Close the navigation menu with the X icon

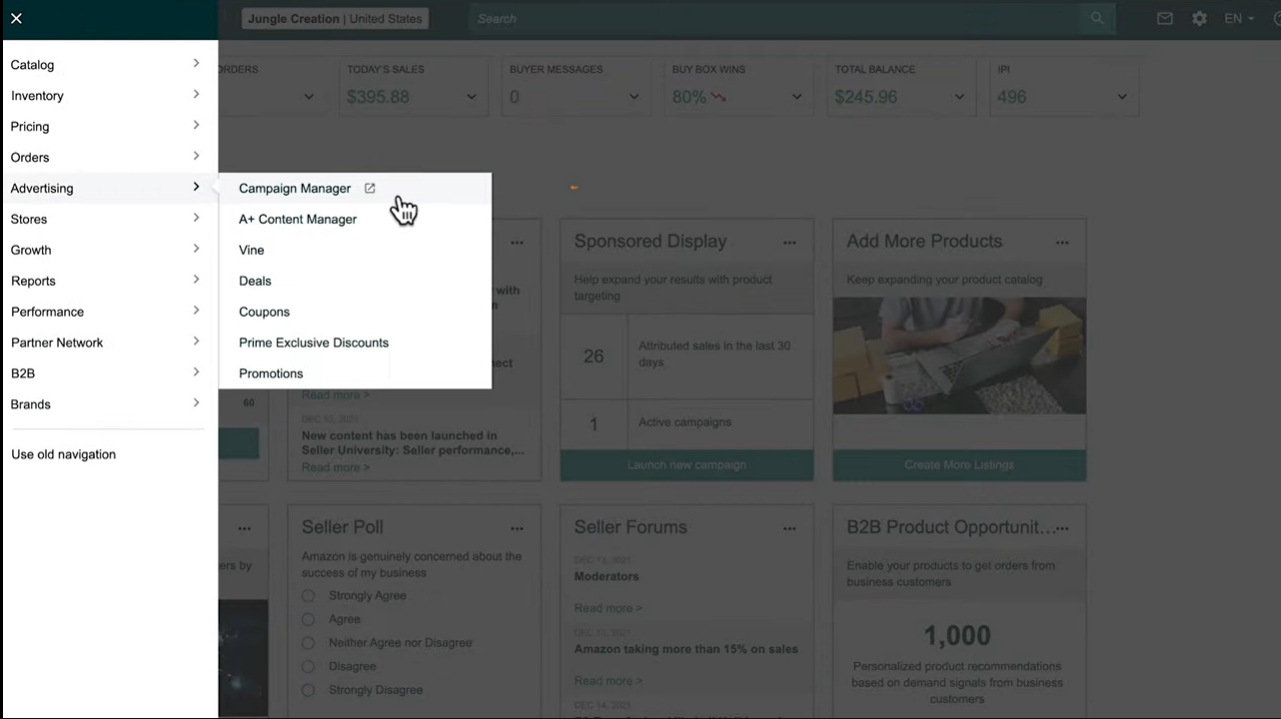[x=16, y=18]
